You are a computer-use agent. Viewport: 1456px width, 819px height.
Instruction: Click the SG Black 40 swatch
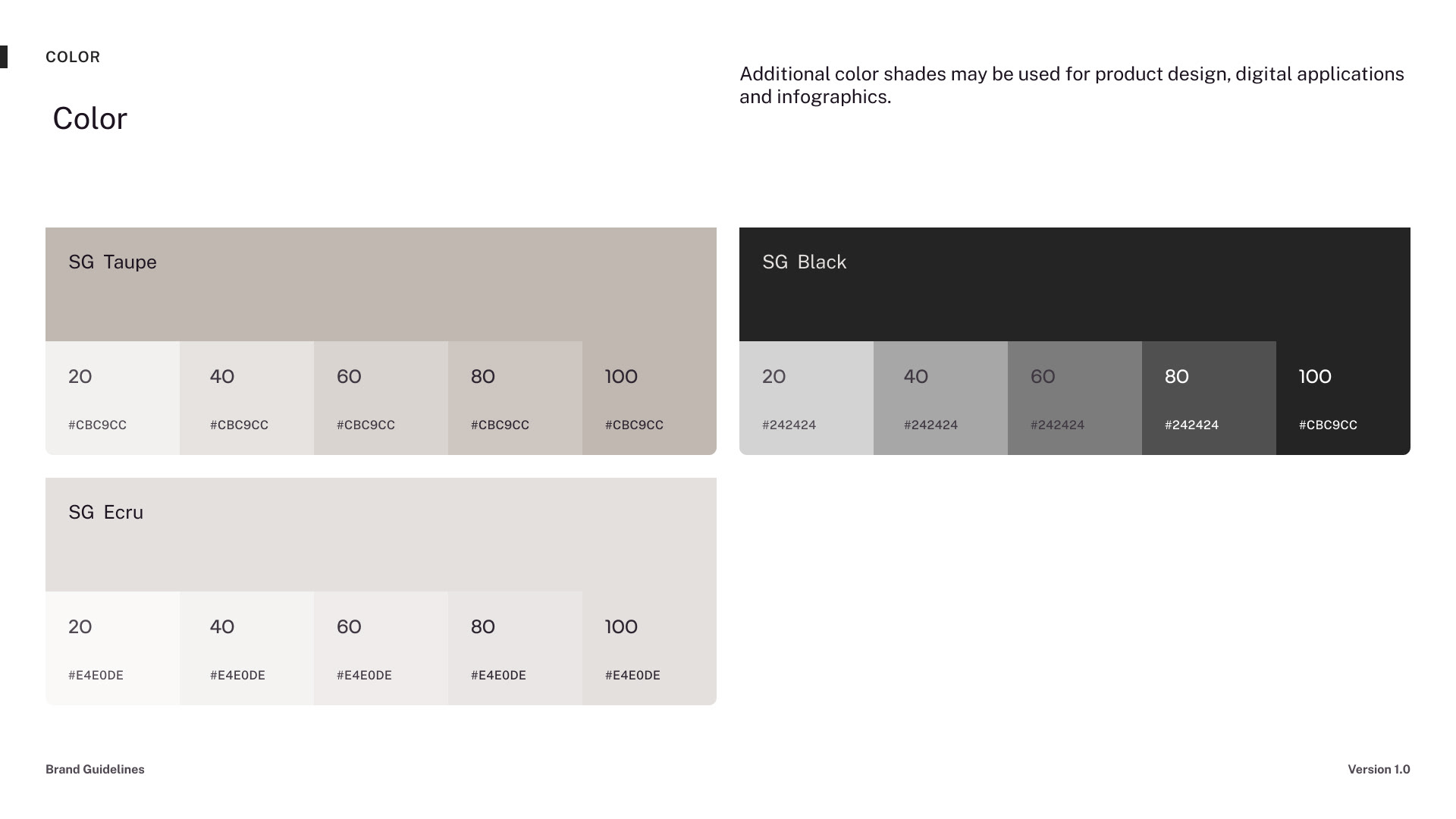tap(940, 398)
